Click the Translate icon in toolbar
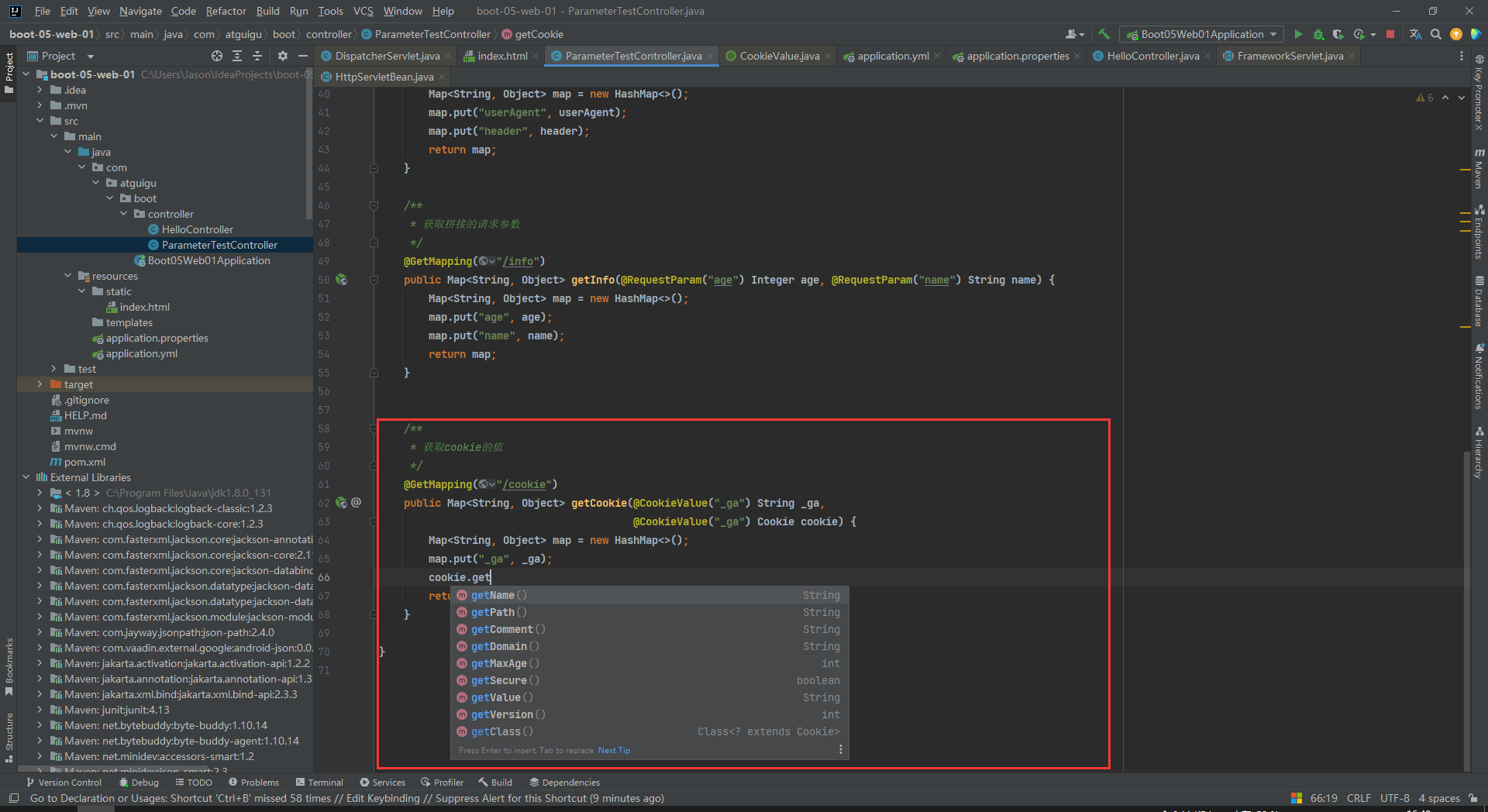The image size is (1488, 812). [1415, 34]
